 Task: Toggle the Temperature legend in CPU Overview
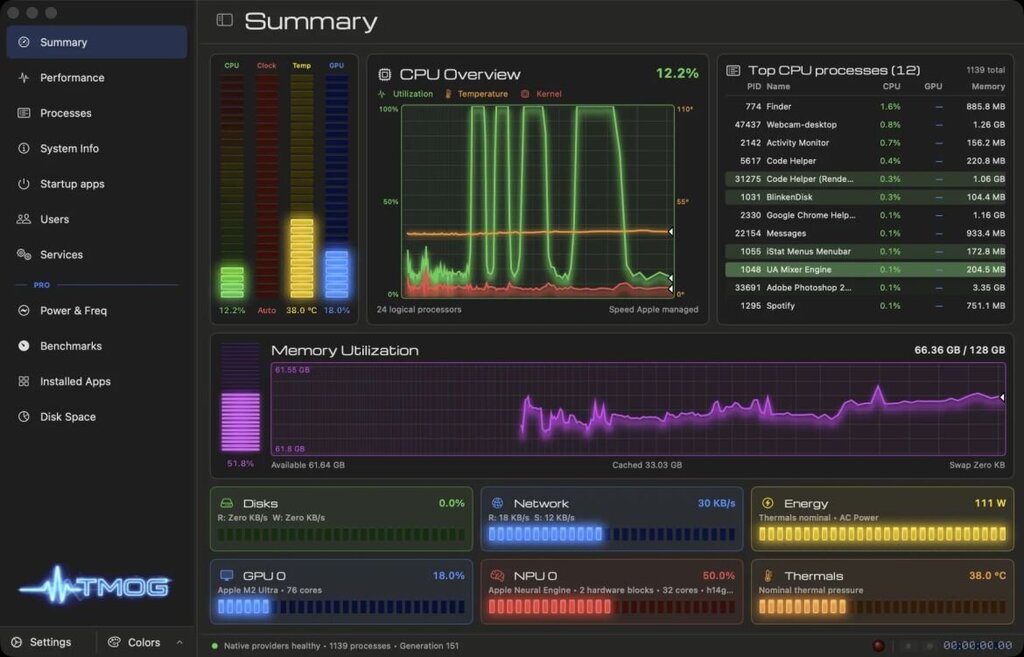[x=476, y=94]
